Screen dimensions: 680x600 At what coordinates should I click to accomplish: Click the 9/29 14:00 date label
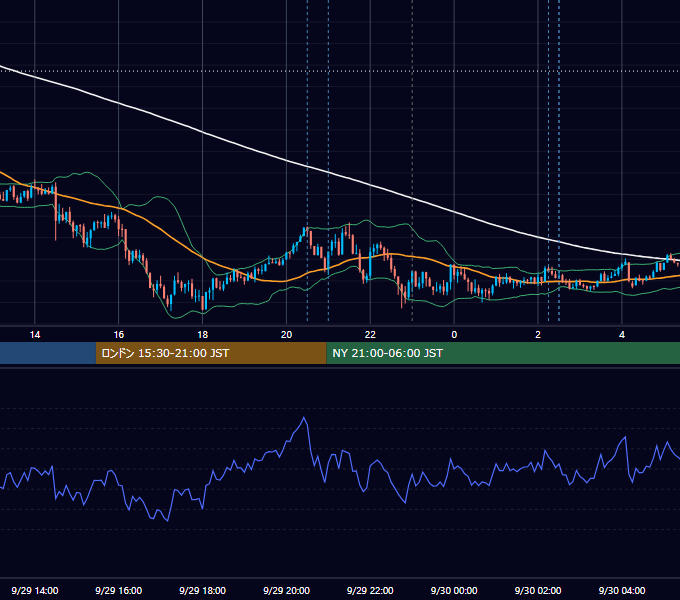tap(35, 590)
